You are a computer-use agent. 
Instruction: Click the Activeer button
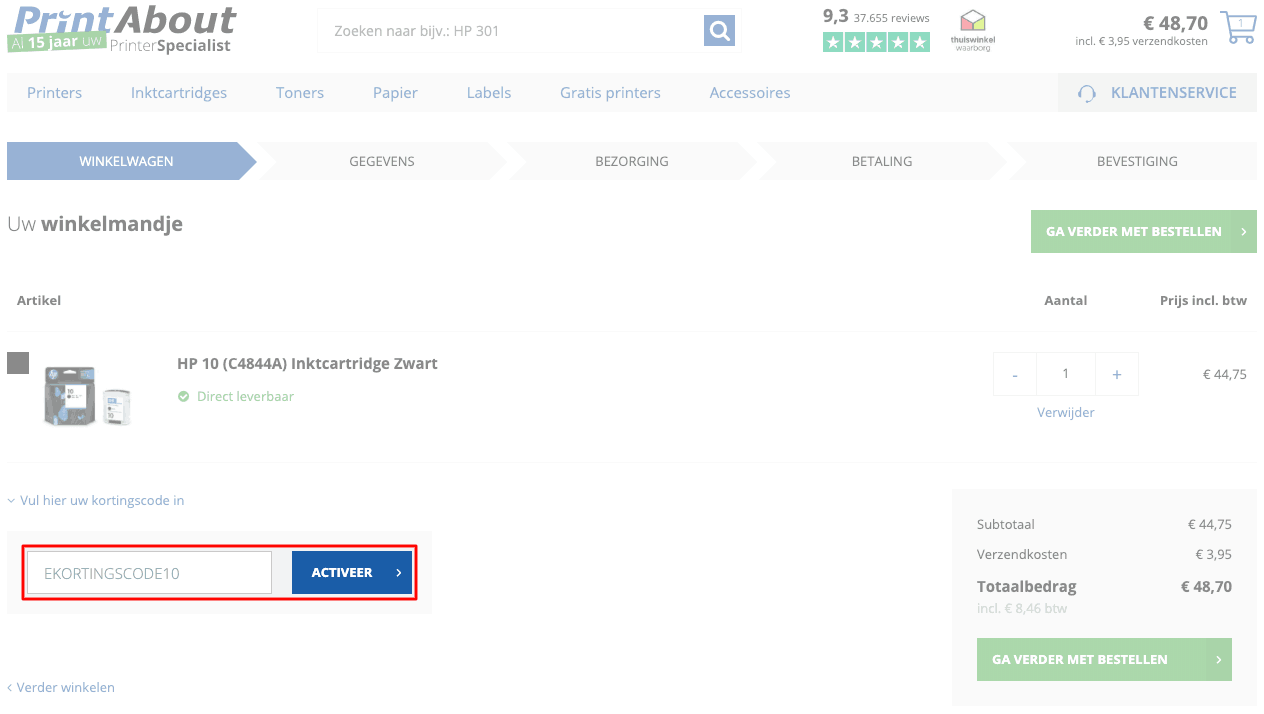352,573
